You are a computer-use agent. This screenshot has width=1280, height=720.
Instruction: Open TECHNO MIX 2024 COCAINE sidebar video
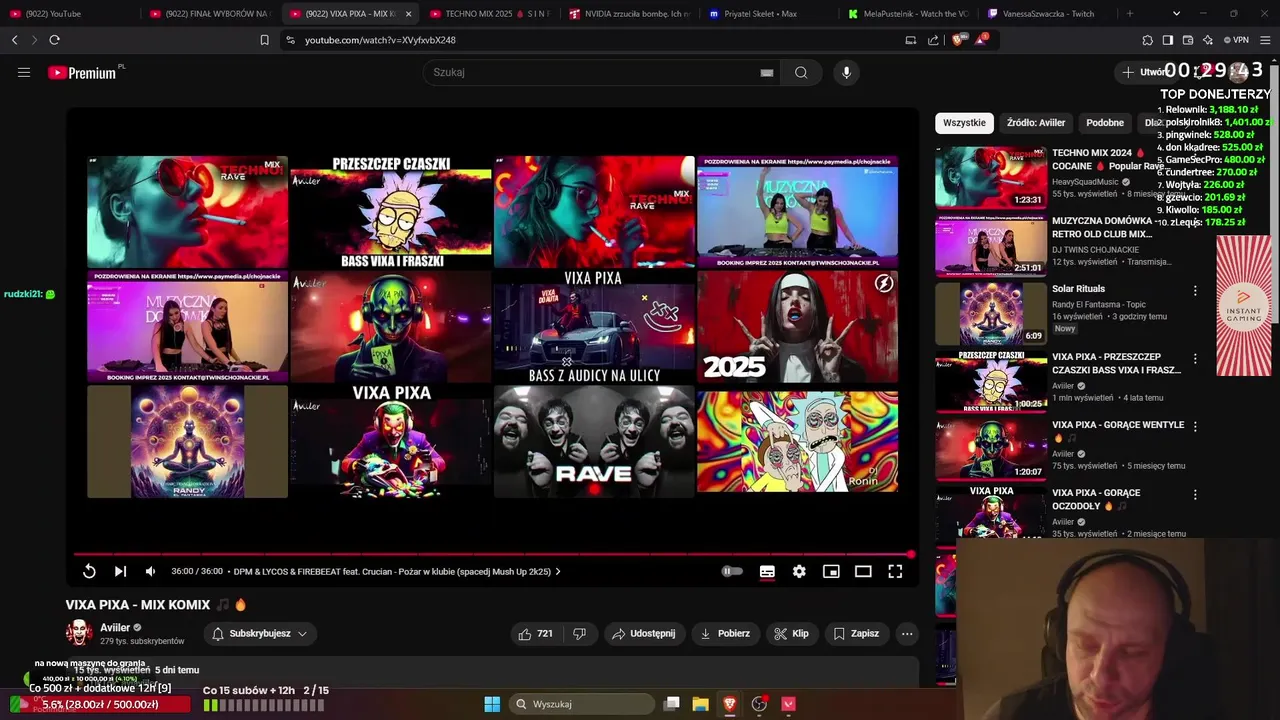tap(991, 177)
